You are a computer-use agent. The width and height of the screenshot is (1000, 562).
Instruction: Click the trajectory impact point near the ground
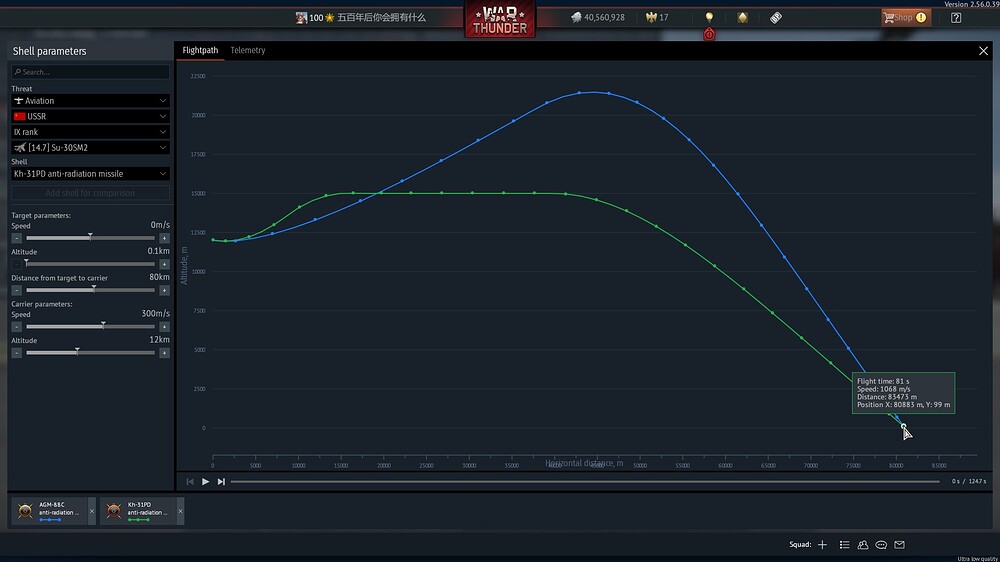point(903,426)
